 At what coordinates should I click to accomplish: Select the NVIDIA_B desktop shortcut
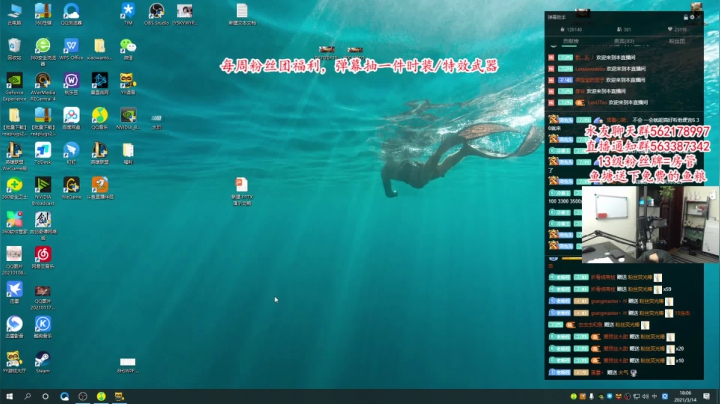[x=128, y=118]
